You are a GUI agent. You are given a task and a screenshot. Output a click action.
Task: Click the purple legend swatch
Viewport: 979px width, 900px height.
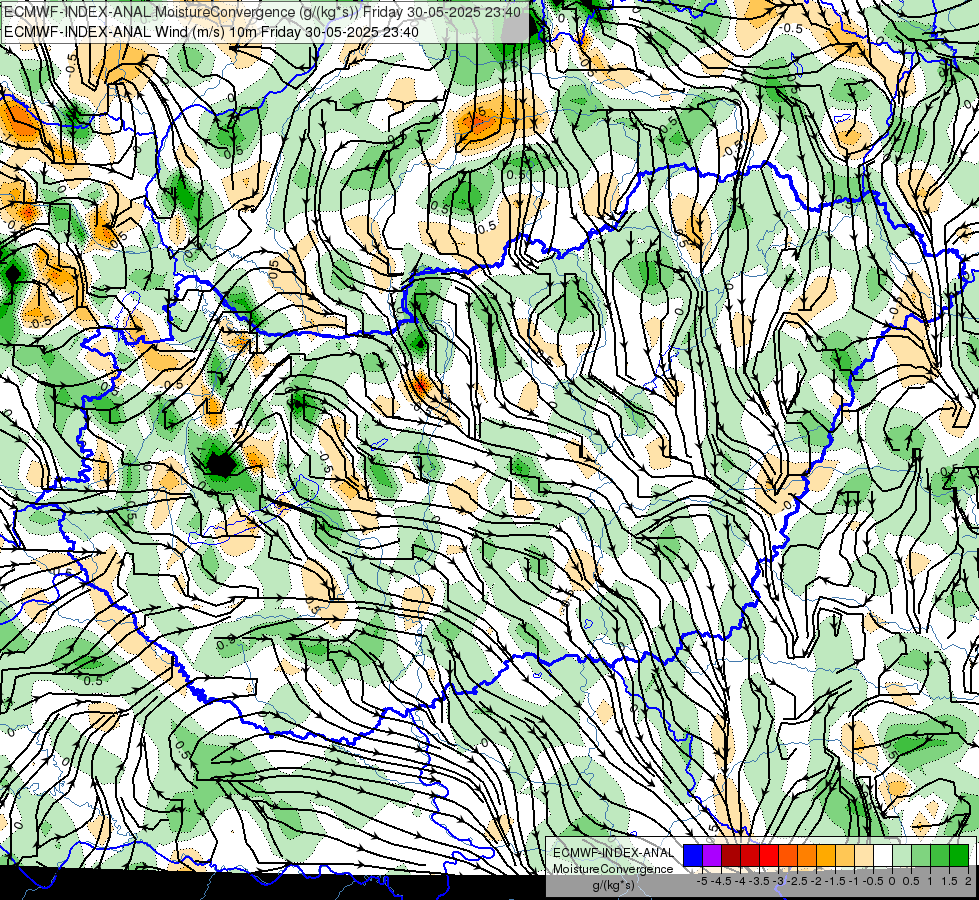[712, 855]
